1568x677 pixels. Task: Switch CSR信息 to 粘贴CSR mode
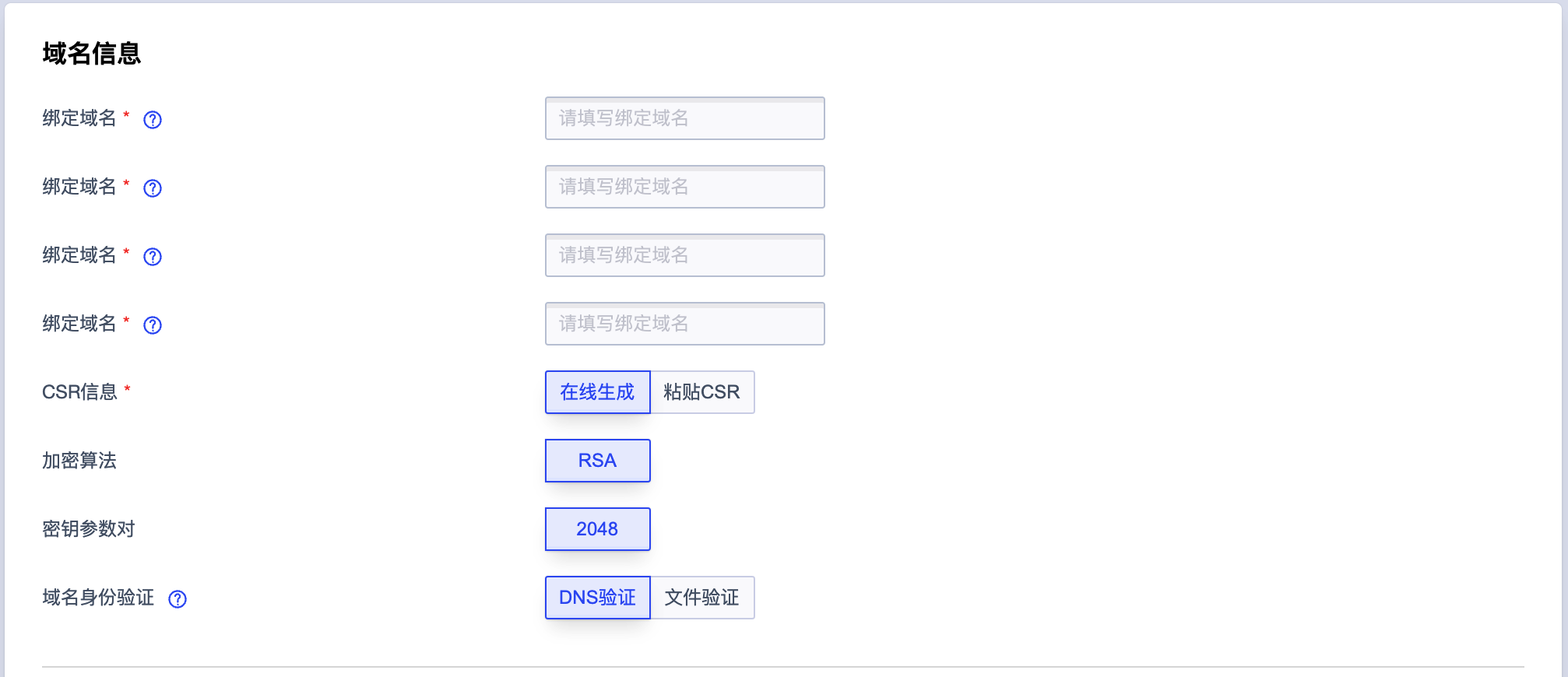pyautogui.click(x=701, y=392)
